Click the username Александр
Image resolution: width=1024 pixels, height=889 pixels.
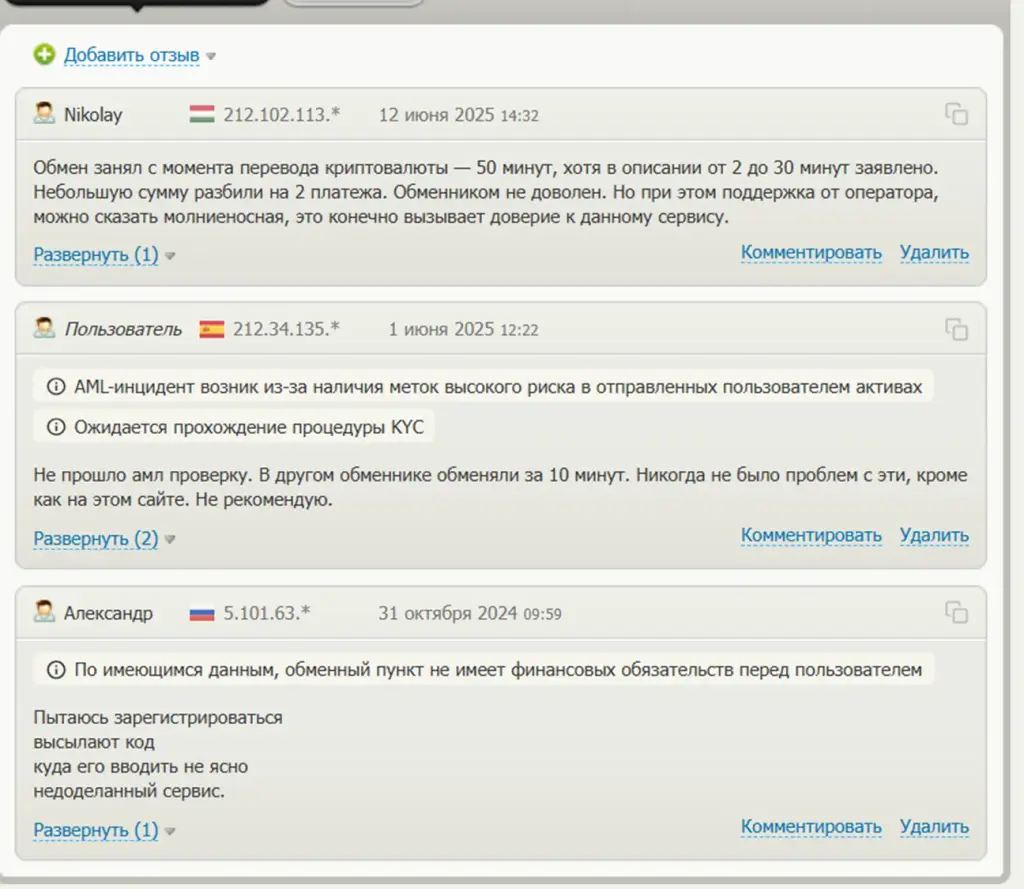108,613
